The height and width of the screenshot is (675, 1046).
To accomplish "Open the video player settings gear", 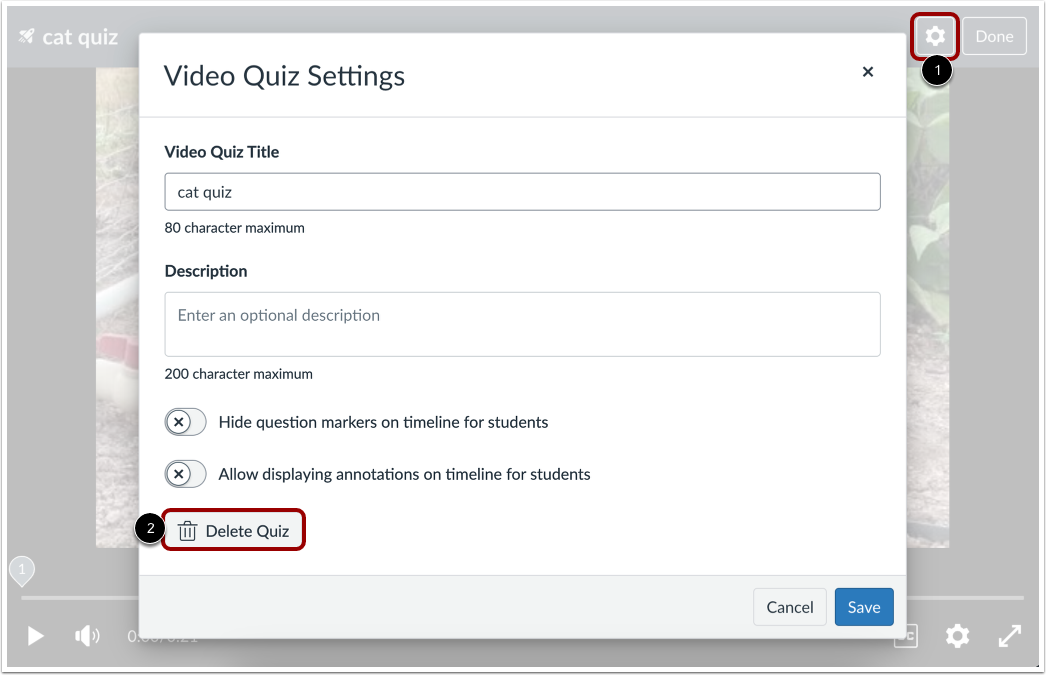I will coord(958,636).
